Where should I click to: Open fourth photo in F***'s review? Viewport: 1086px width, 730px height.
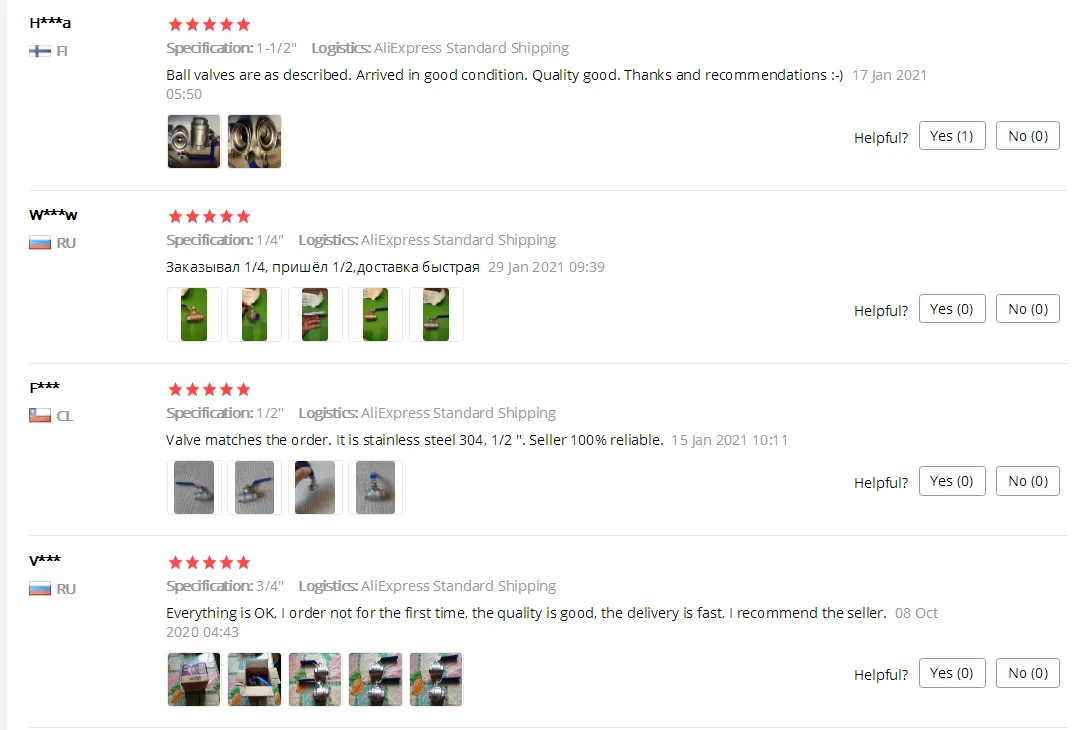coord(375,488)
